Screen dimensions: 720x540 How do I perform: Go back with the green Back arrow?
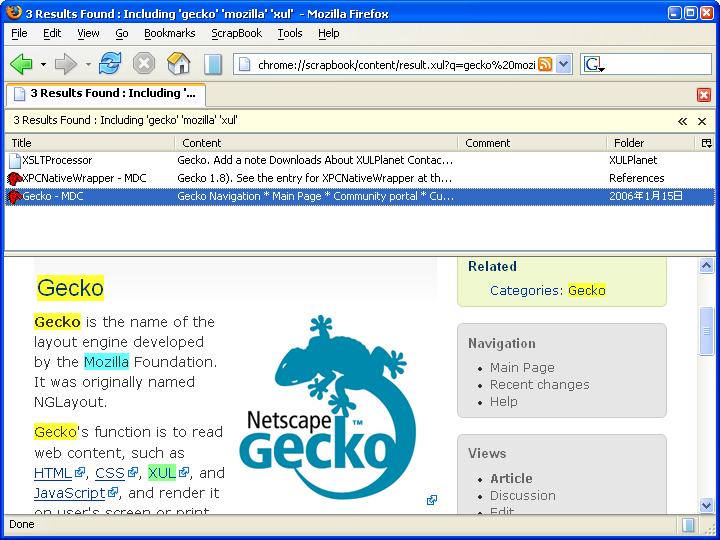click(22, 64)
